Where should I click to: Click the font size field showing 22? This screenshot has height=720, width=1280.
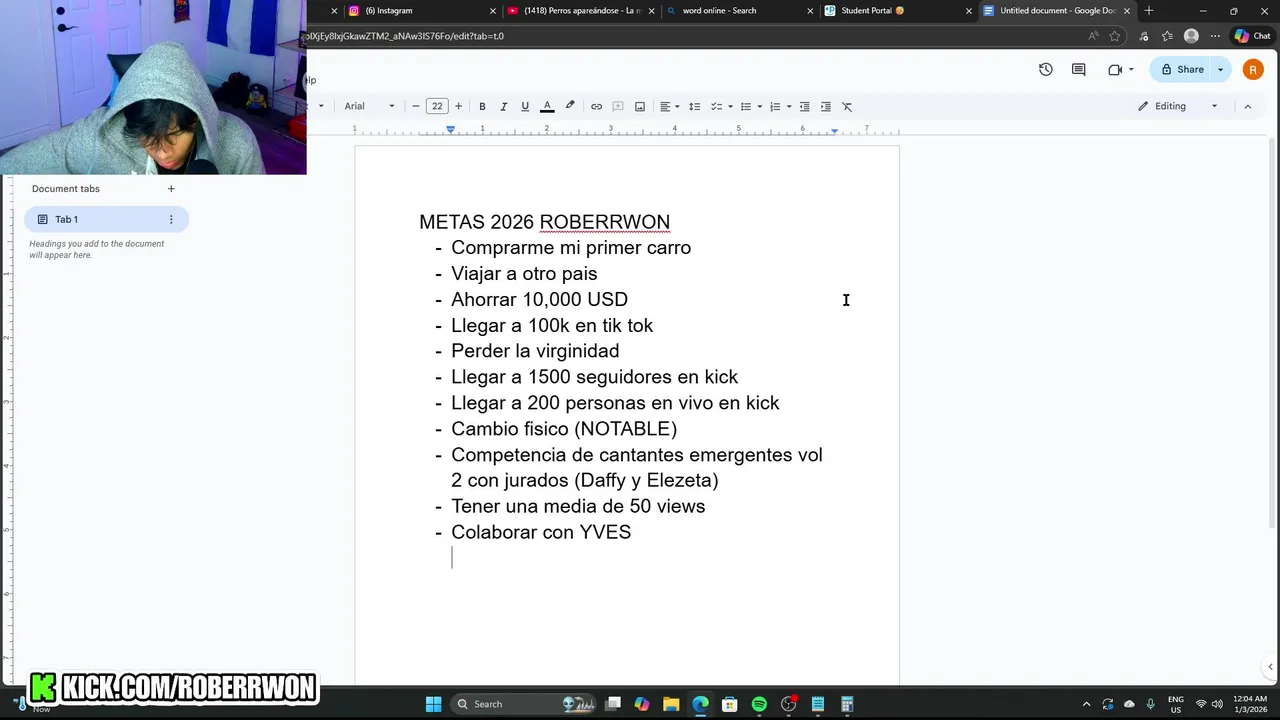[x=437, y=106]
